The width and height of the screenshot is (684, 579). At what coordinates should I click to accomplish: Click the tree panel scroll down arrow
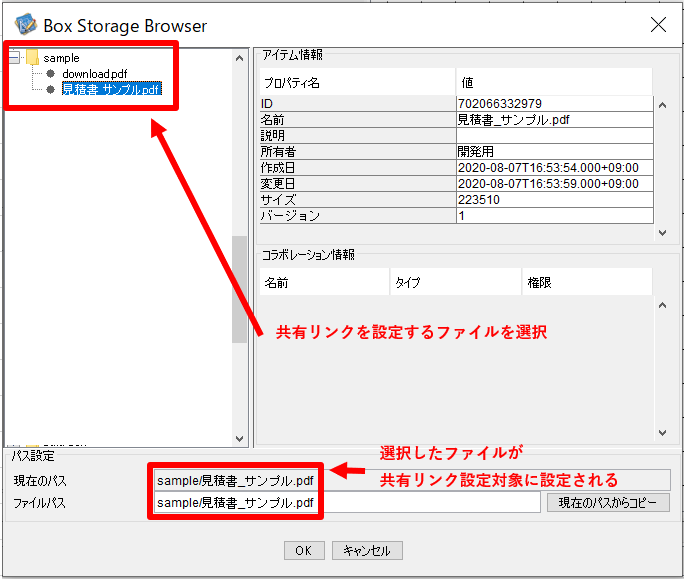tap(239, 439)
